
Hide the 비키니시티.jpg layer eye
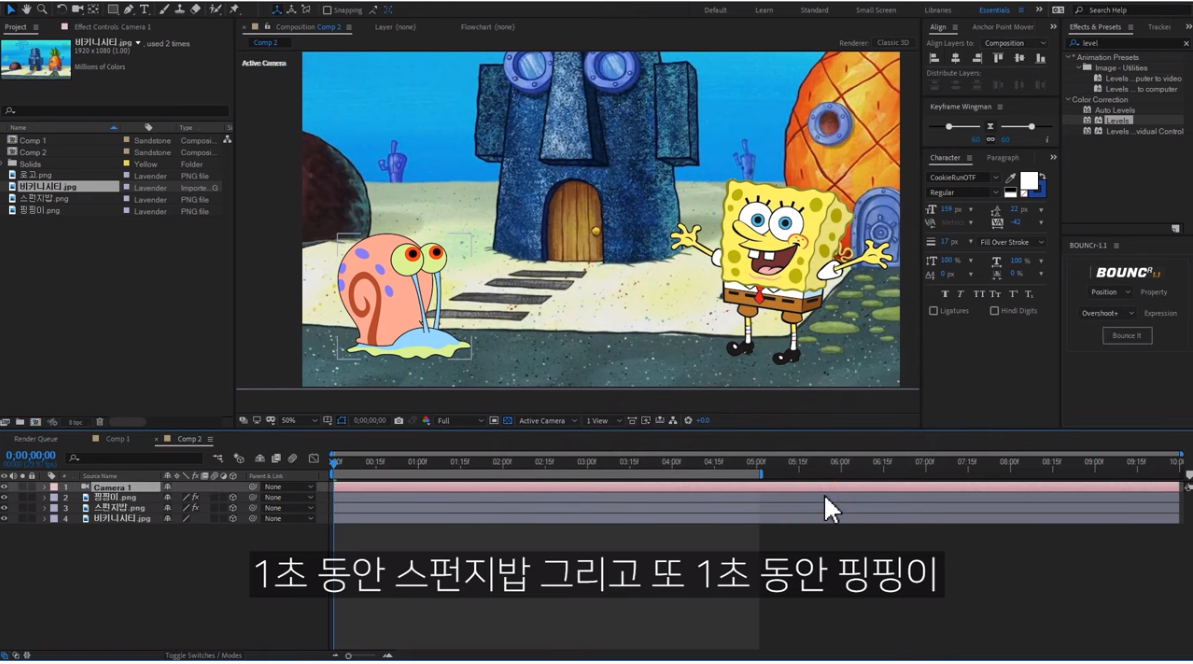coord(5,519)
